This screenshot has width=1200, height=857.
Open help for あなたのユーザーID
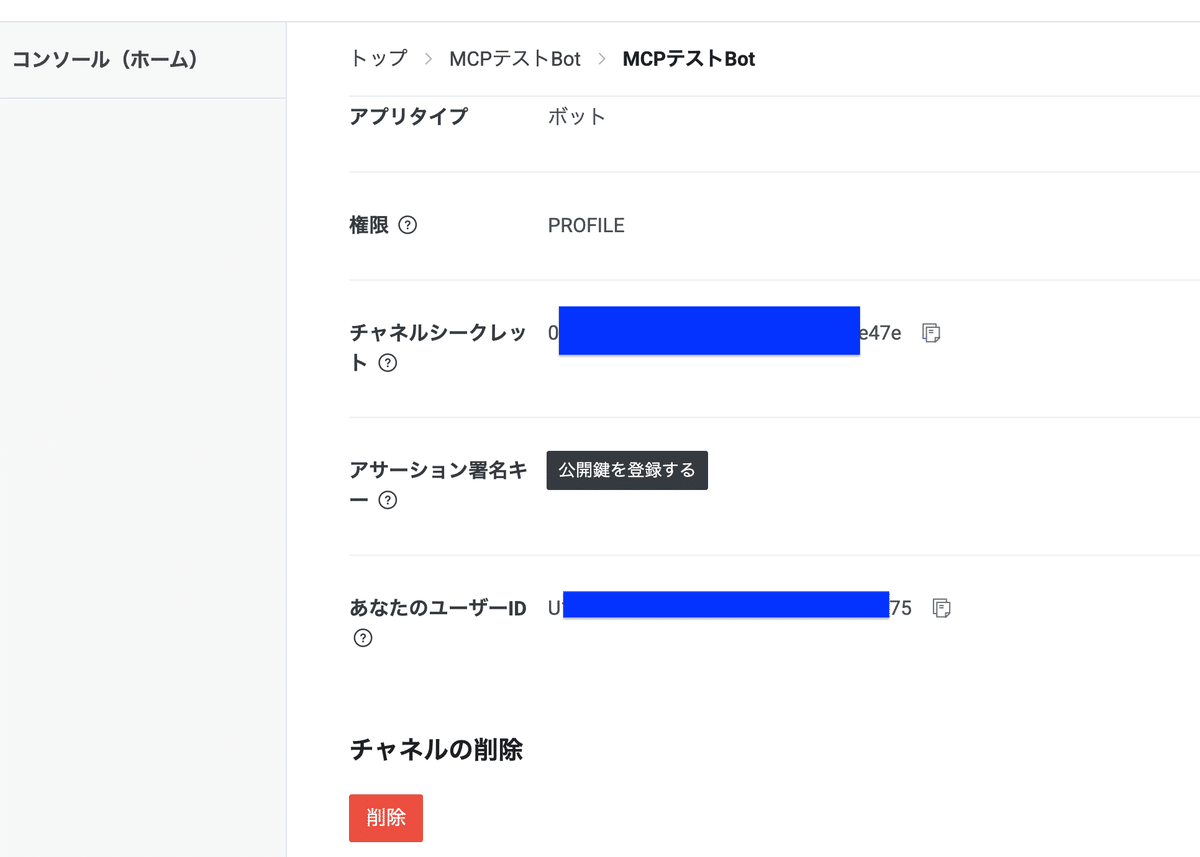[362, 637]
